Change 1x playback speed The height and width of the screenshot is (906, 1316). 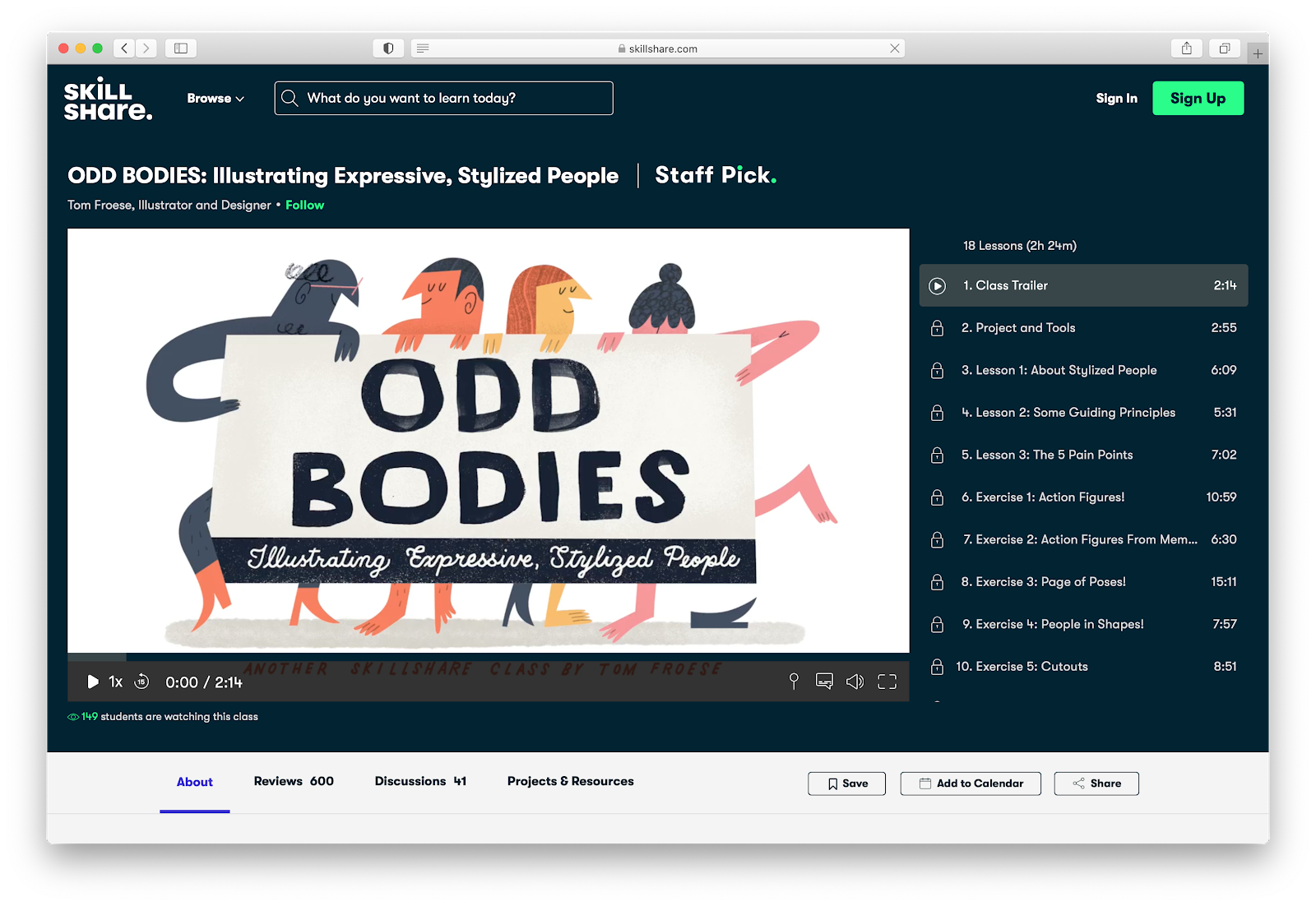pyautogui.click(x=116, y=682)
